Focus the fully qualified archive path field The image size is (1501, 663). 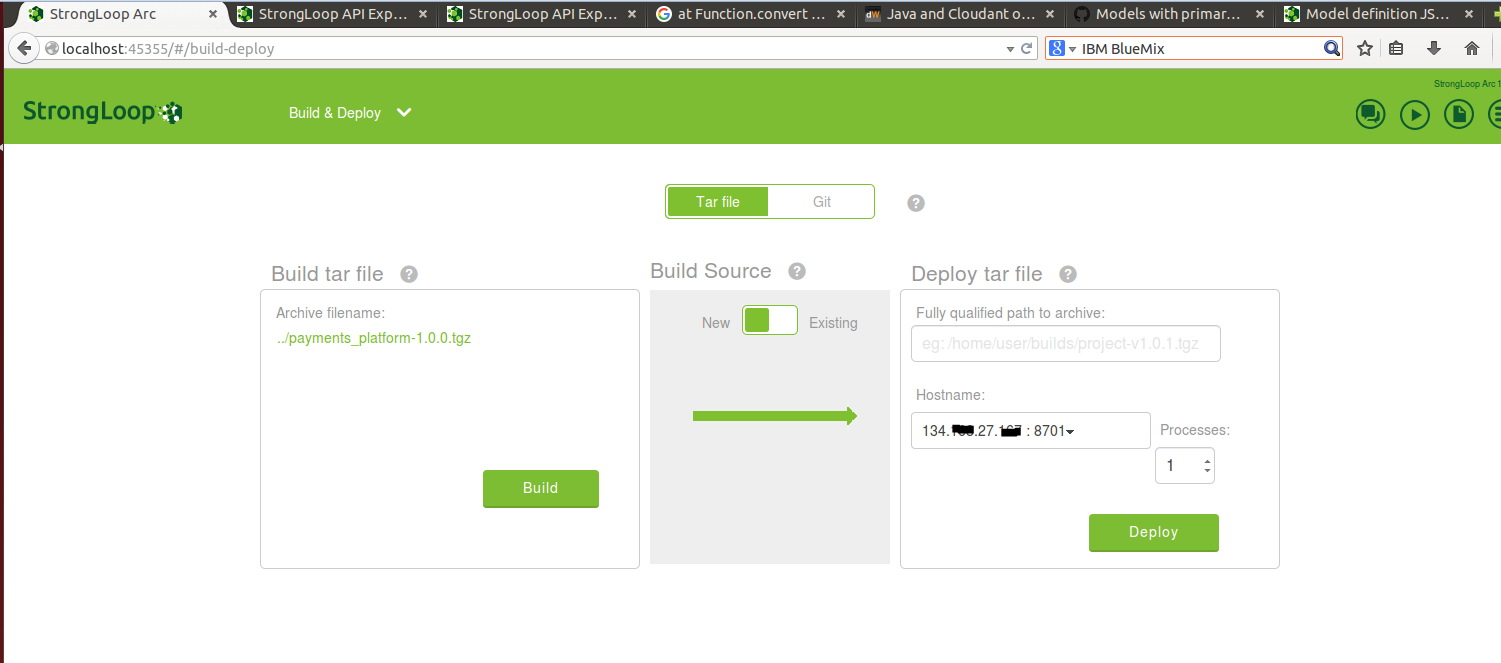coord(1066,343)
